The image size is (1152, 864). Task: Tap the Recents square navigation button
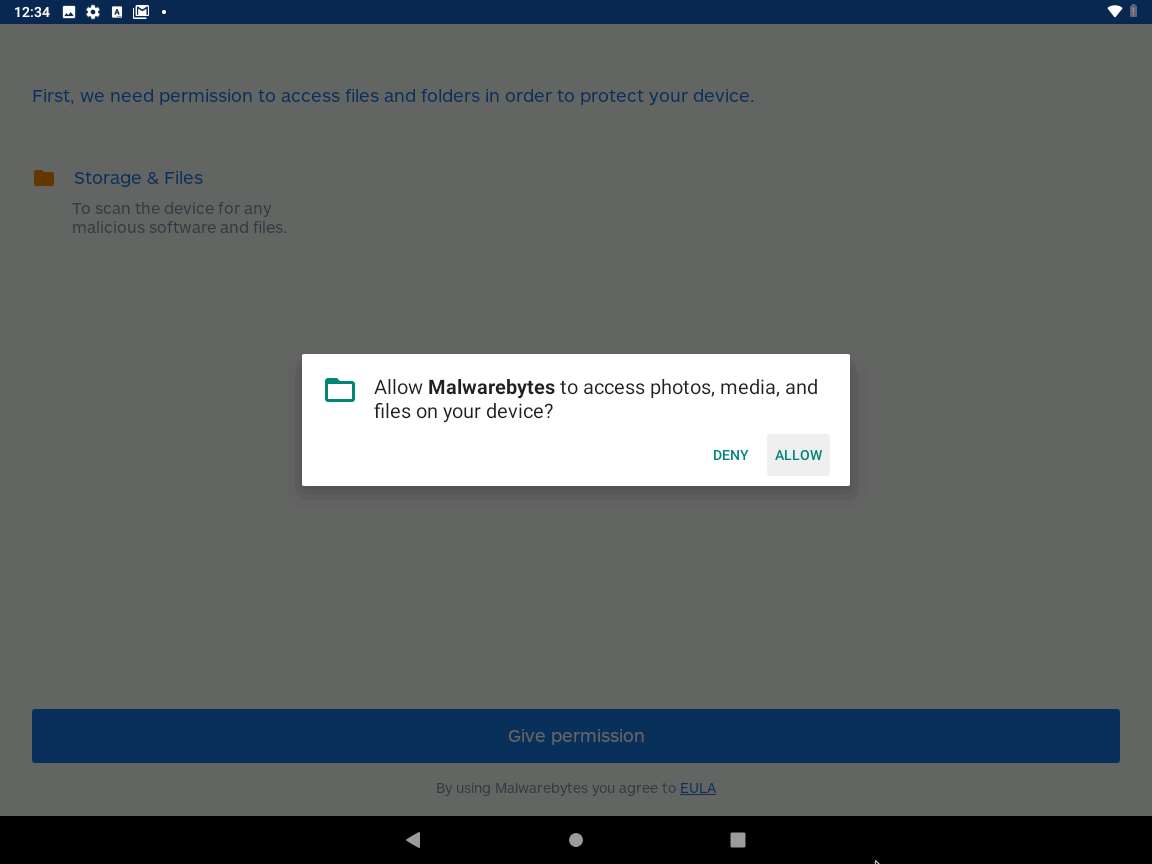click(738, 840)
